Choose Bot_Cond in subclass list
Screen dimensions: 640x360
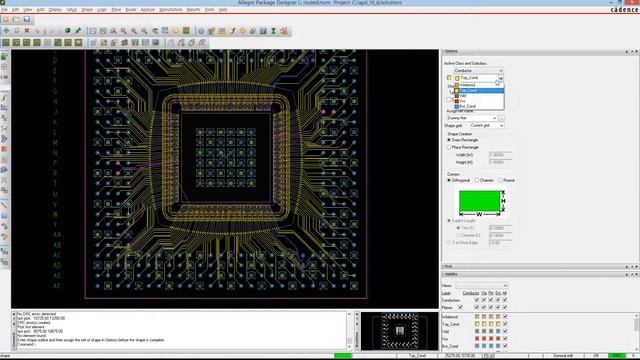pos(479,106)
